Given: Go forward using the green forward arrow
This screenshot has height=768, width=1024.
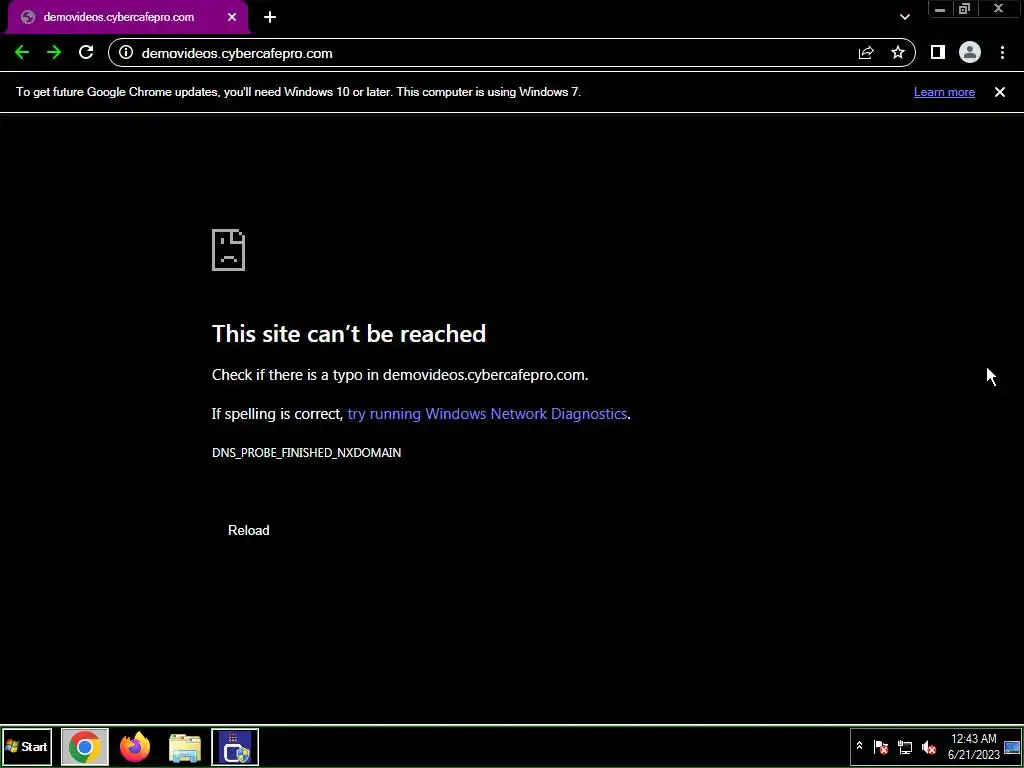Looking at the screenshot, I should coord(54,53).
